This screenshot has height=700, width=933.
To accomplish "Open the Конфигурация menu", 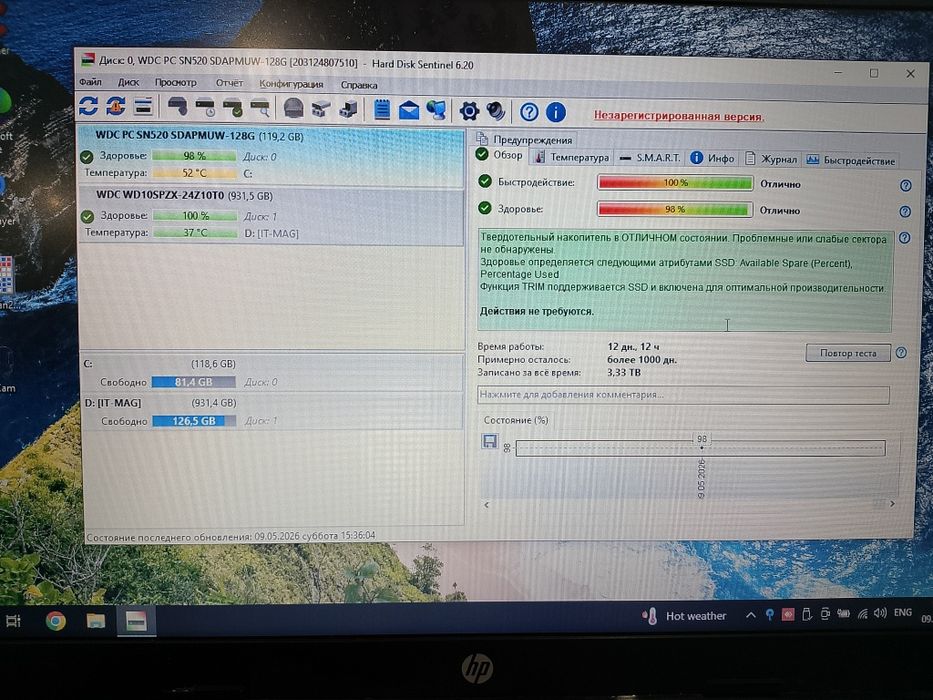I will point(291,84).
